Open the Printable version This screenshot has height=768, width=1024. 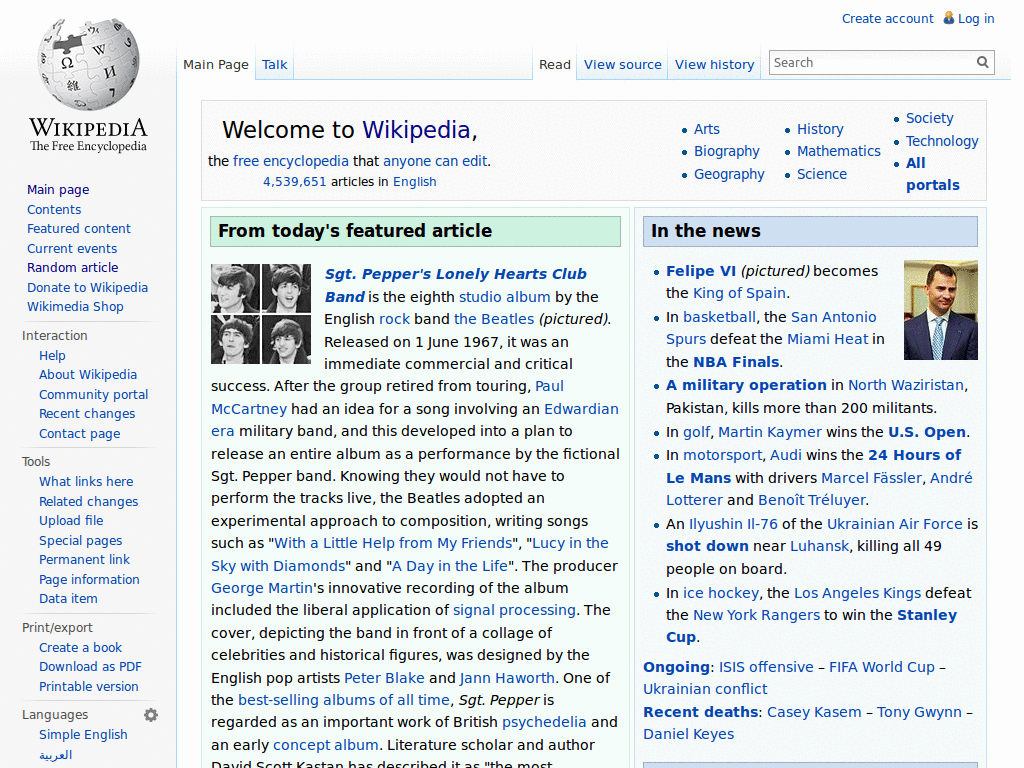[89, 687]
